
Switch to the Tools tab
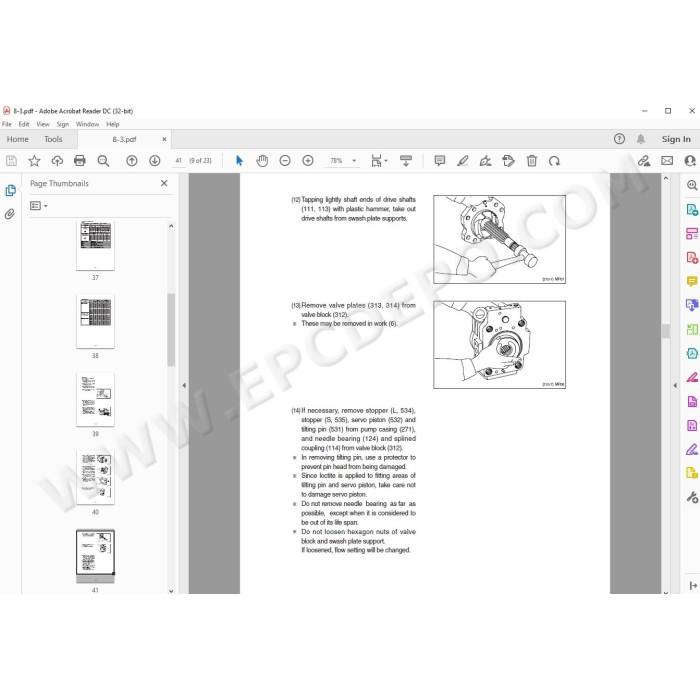(53, 139)
